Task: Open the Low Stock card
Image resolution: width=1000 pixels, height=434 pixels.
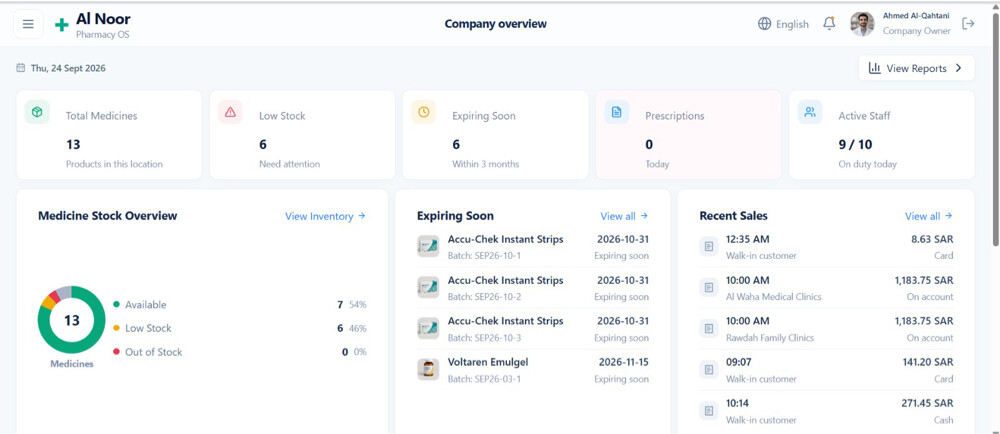Action: 302,134
